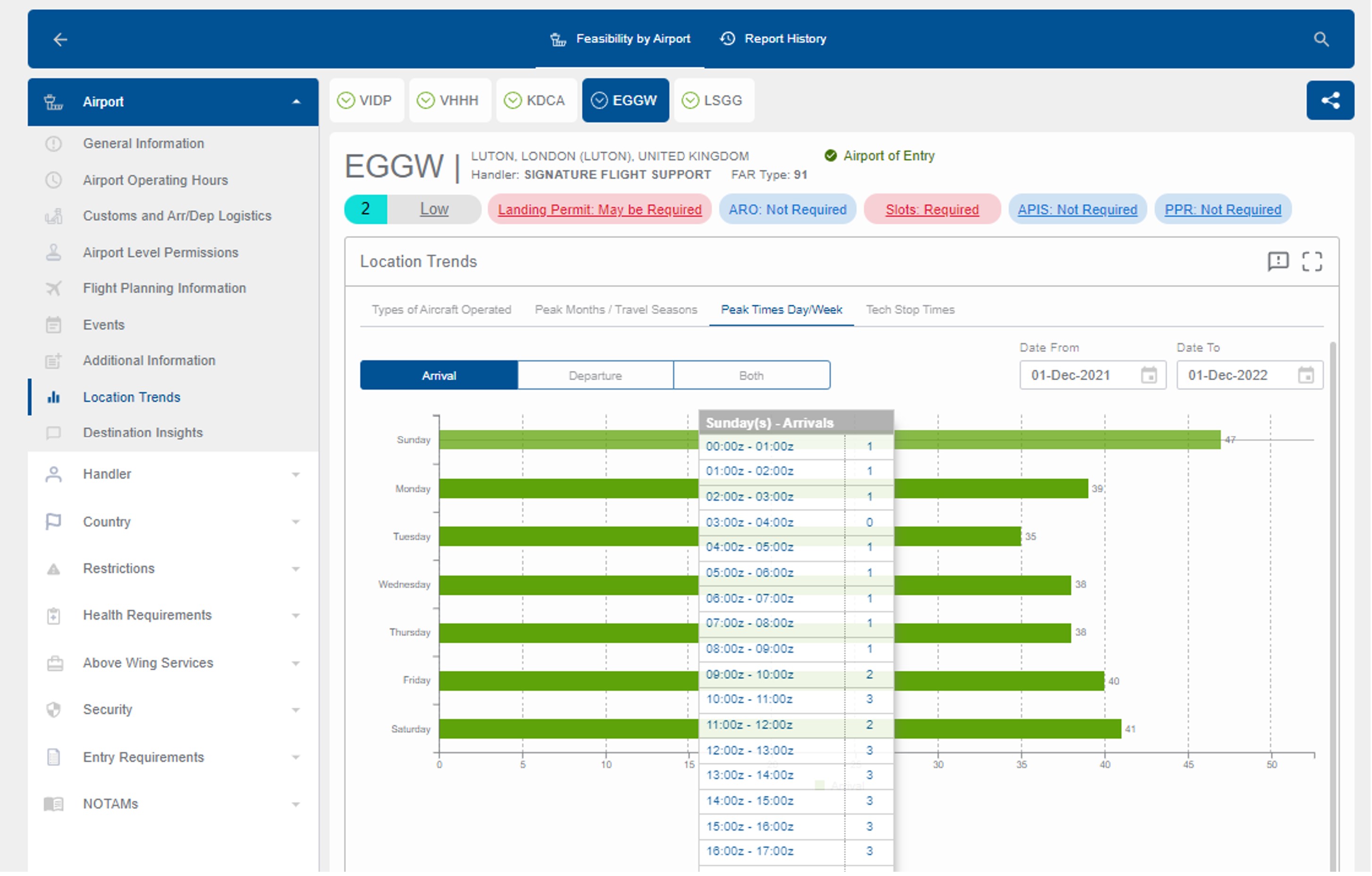Expand the Handler section arrow
Viewport: 1372px width, 876px height.
296,475
